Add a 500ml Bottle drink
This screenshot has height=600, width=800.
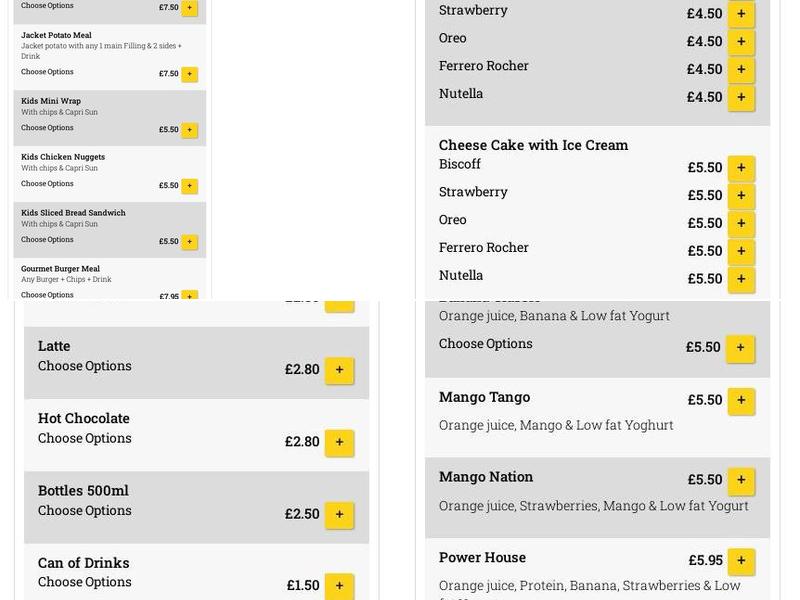click(338, 515)
